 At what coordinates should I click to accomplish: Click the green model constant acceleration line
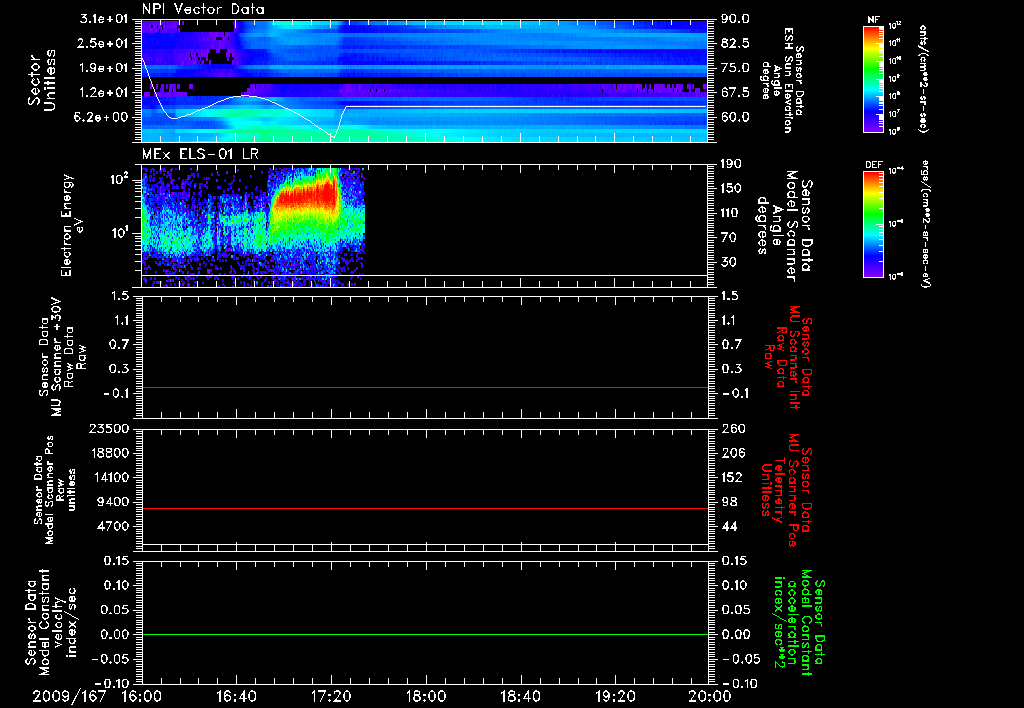point(424,634)
